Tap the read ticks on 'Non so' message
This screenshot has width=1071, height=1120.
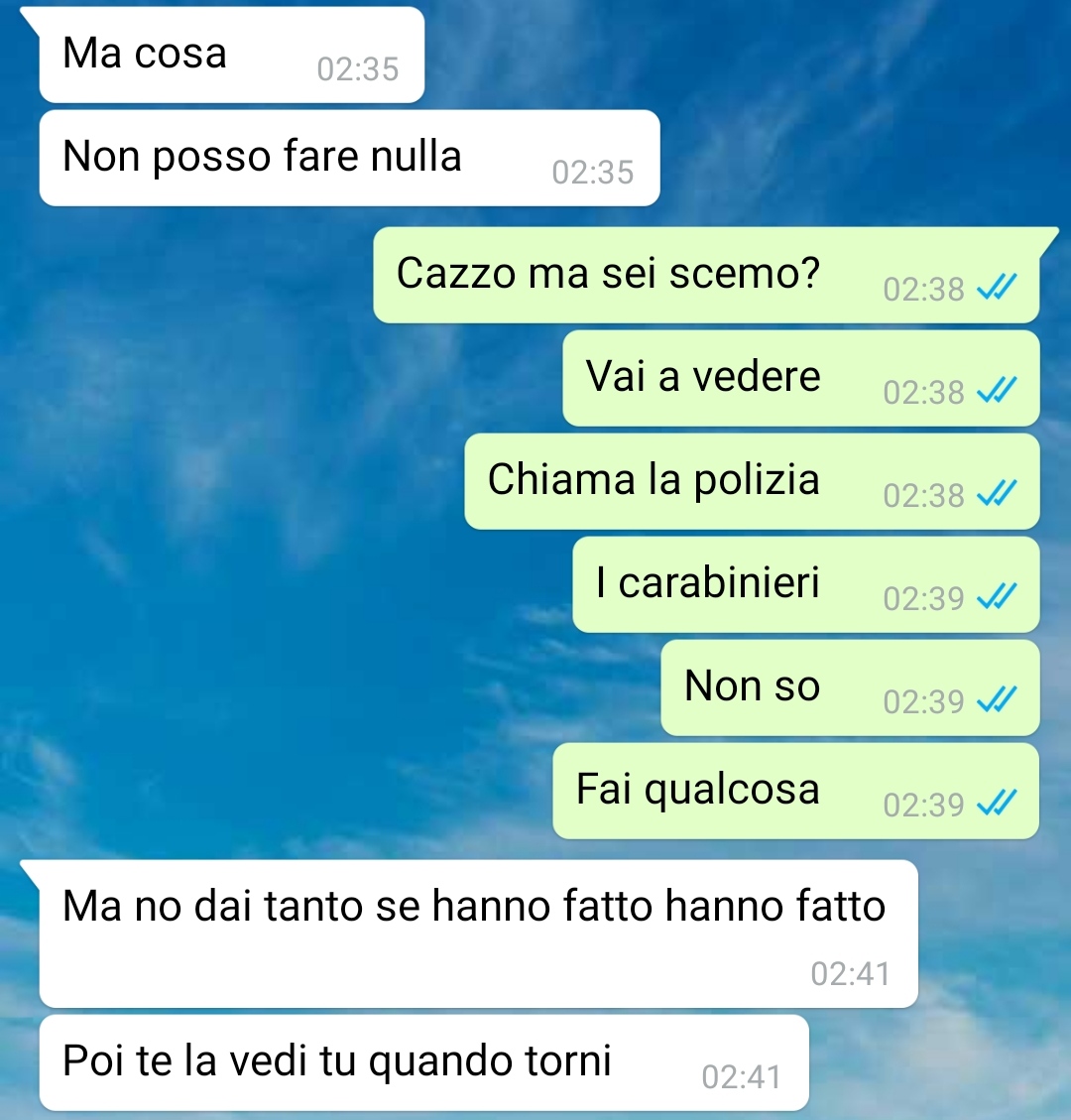pyautogui.click(x=997, y=700)
